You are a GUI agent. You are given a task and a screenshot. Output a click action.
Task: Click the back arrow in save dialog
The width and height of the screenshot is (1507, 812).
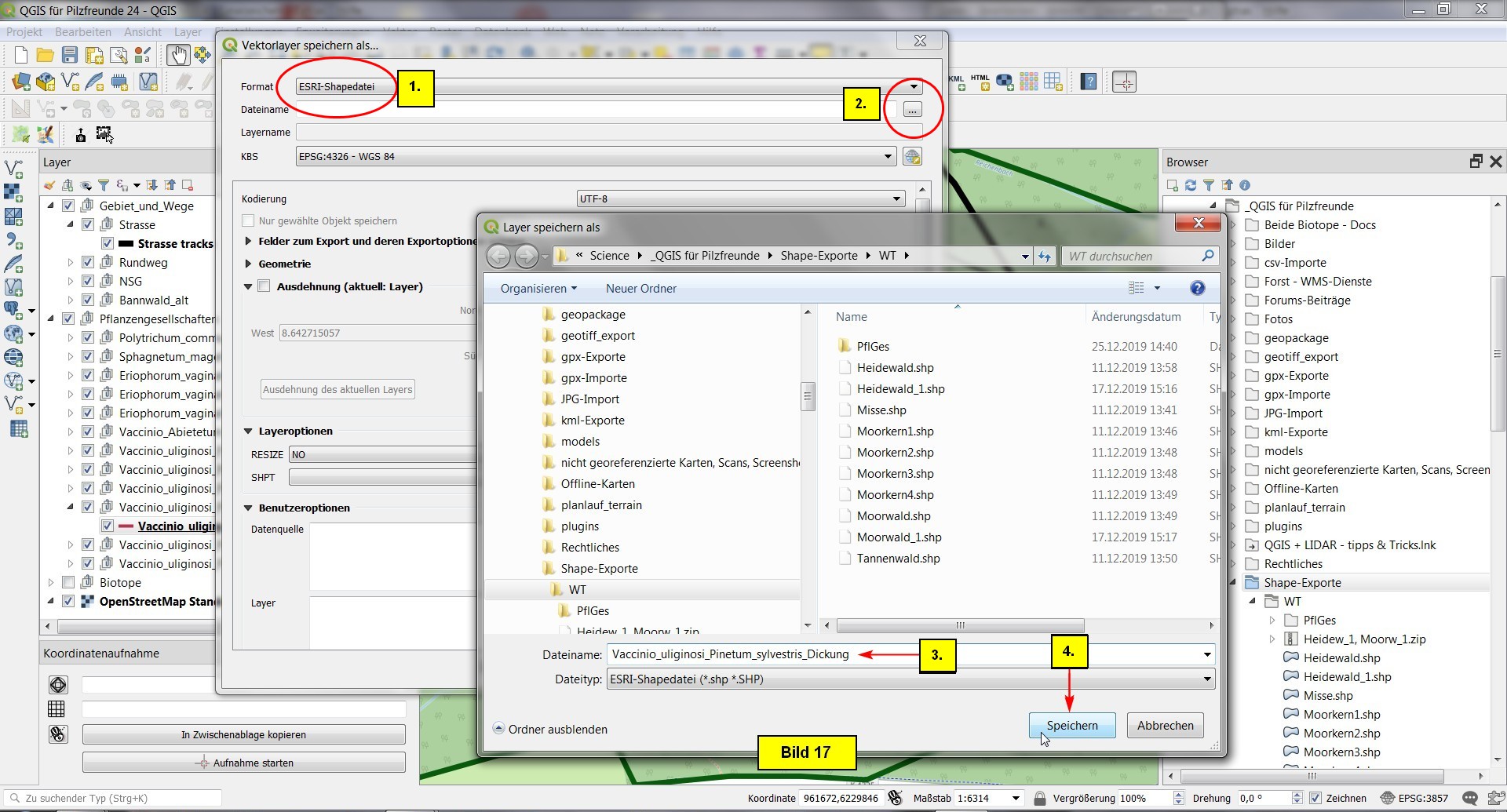tap(498, 256)
